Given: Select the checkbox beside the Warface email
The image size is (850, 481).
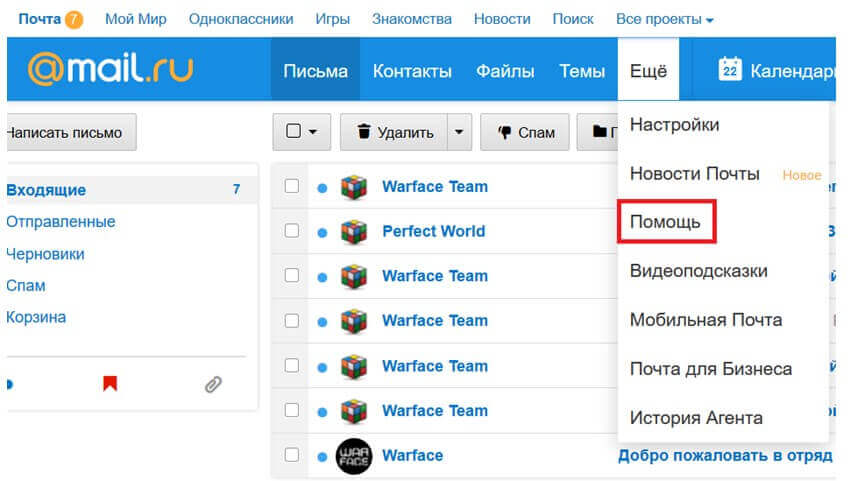Looking at the screenshot, I should 292,455.
